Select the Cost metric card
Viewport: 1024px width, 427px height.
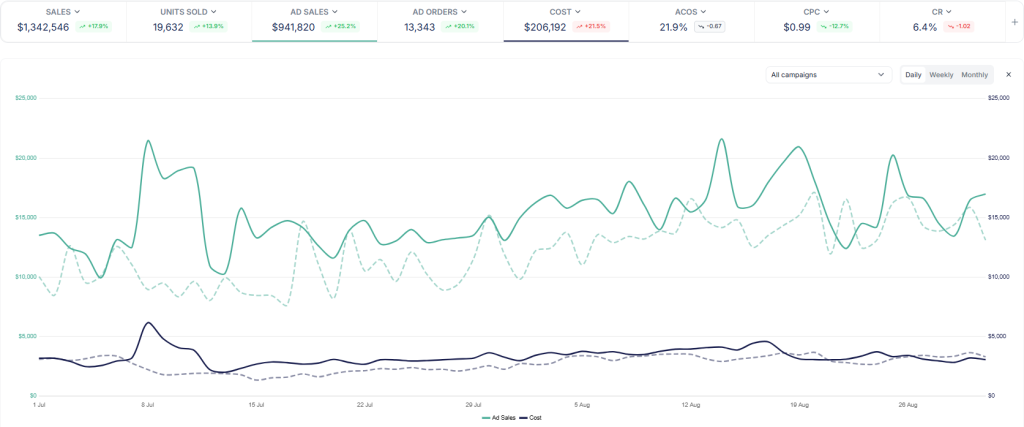point(565,20)
